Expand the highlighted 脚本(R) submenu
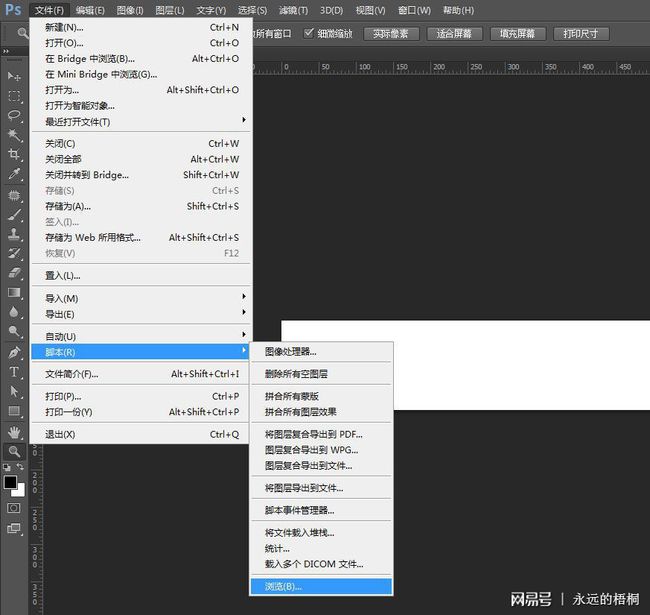The width and height of the screenshot is (650, 615). pos(142,352)
